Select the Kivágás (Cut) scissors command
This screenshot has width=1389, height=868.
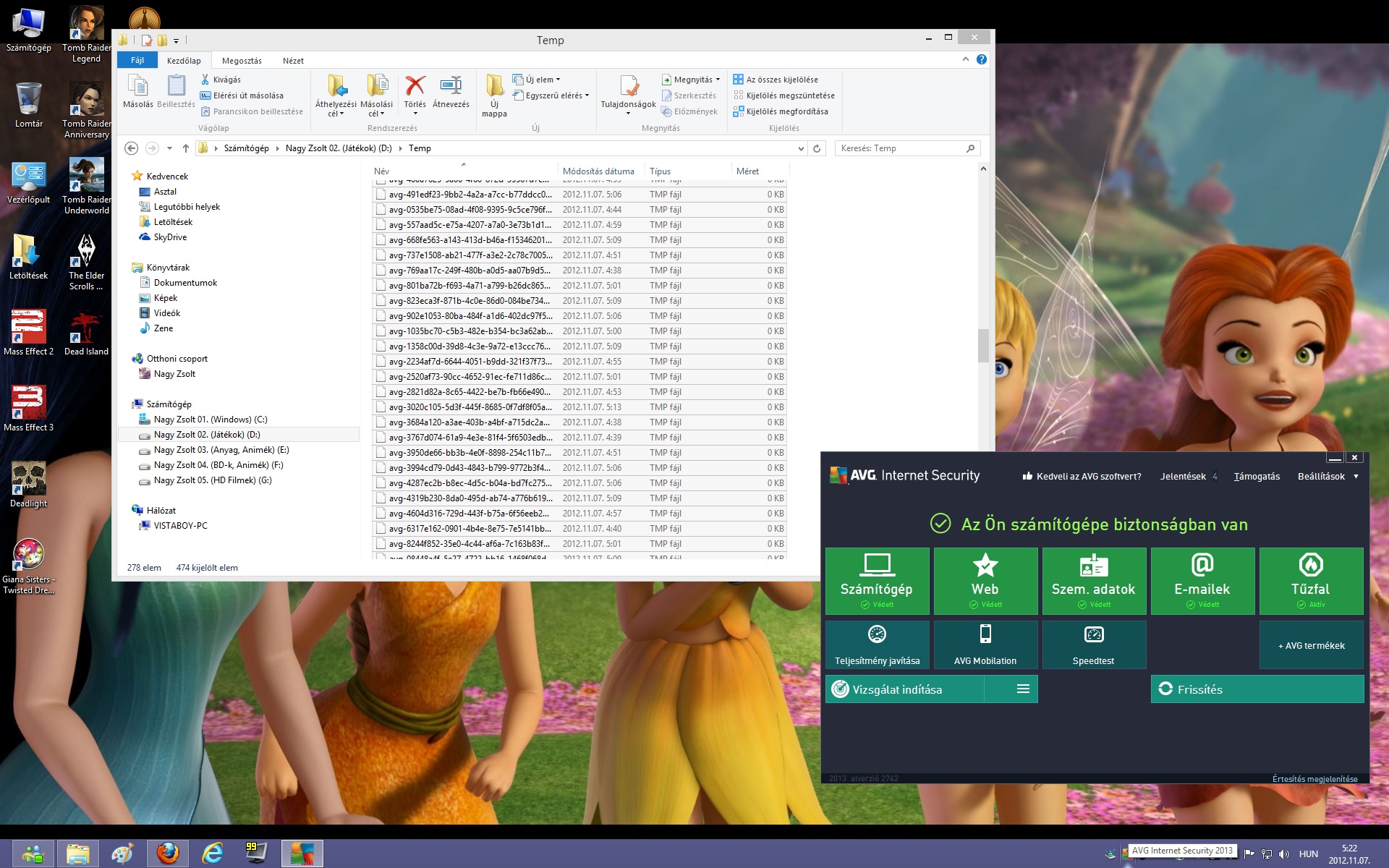[x=221, y=80]
